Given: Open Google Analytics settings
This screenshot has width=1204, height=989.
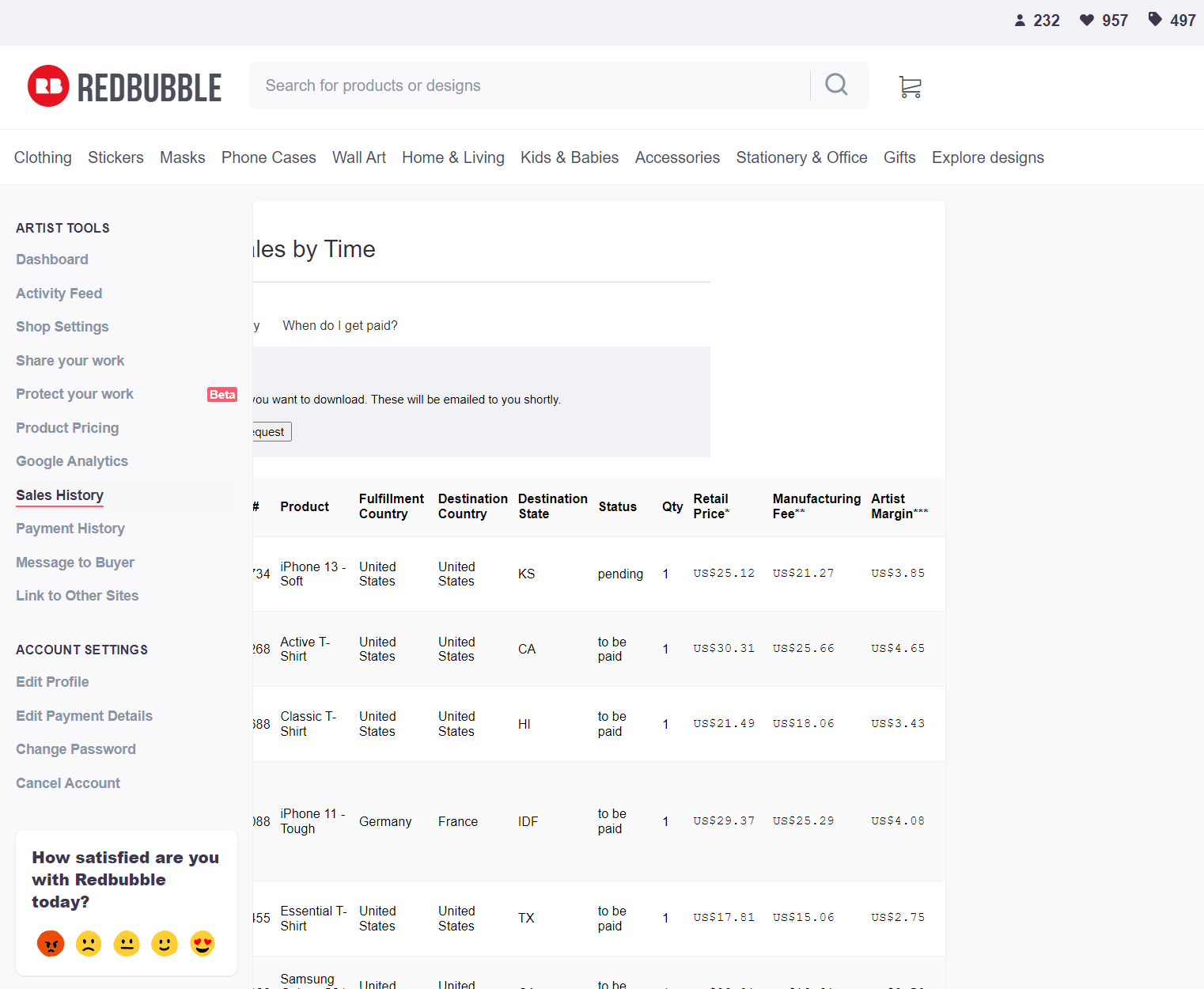Looking at the screenshot, I should 72,461.
